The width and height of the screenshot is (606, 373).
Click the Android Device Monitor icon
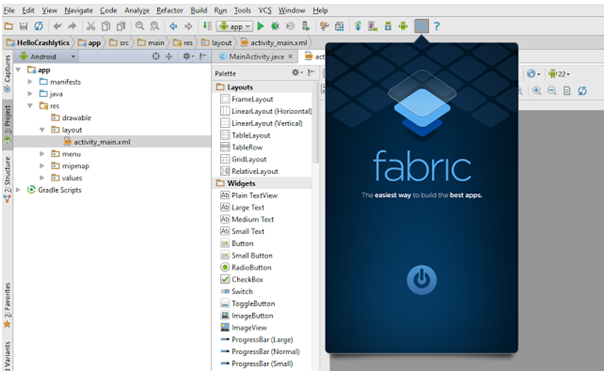[x=403, y=26]
